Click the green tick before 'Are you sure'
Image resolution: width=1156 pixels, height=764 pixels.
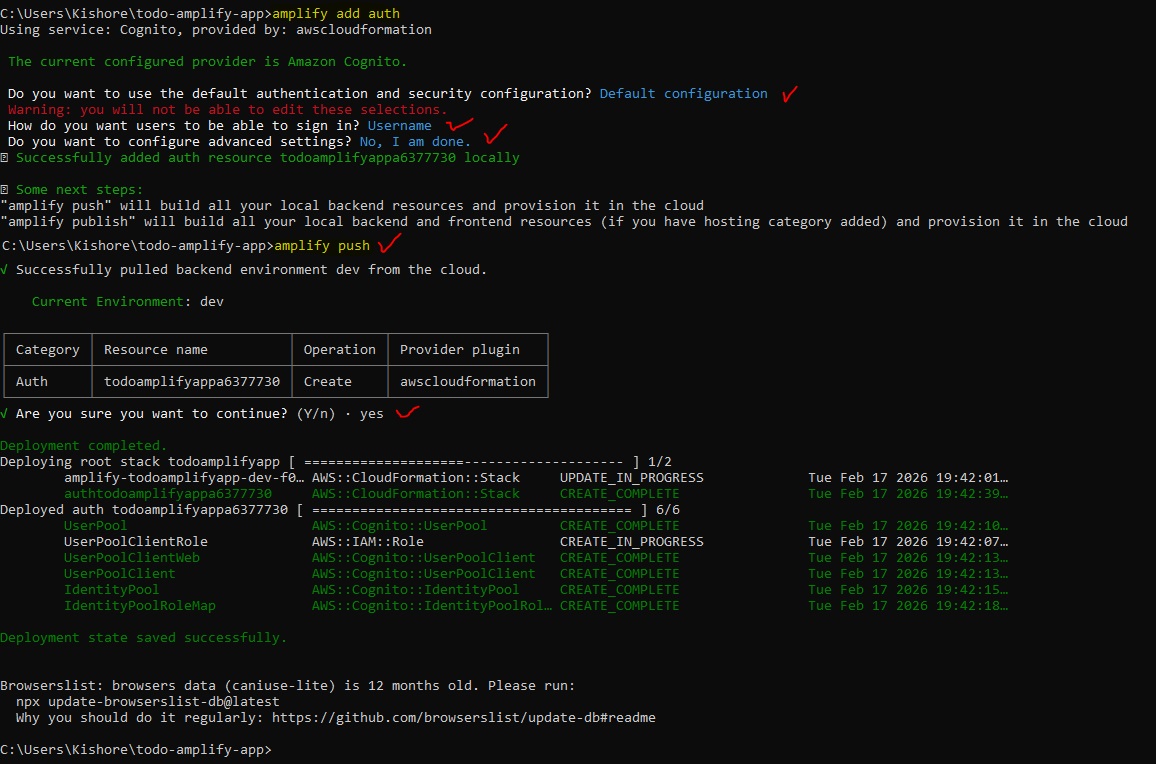pos(5,414)
